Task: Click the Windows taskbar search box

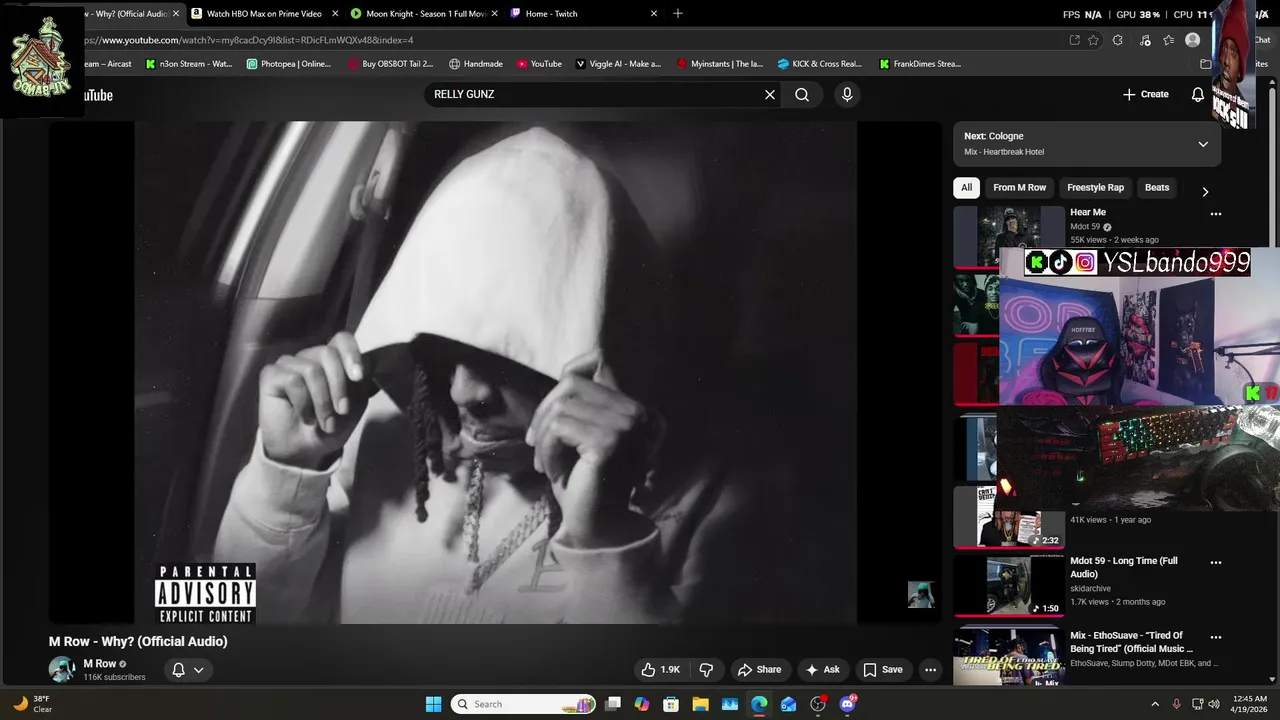Action: pyautogui.click(x=523, y=704)
